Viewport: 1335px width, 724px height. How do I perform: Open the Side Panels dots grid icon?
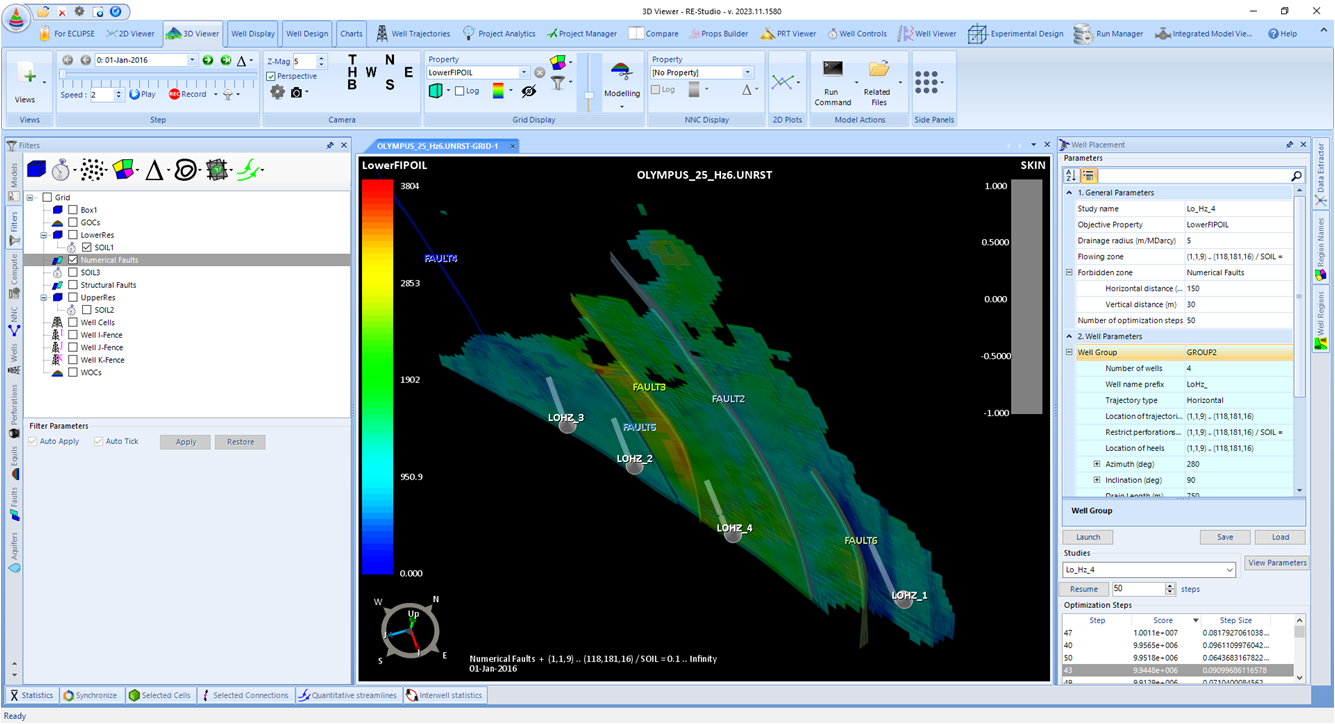[x=926, y=80]
